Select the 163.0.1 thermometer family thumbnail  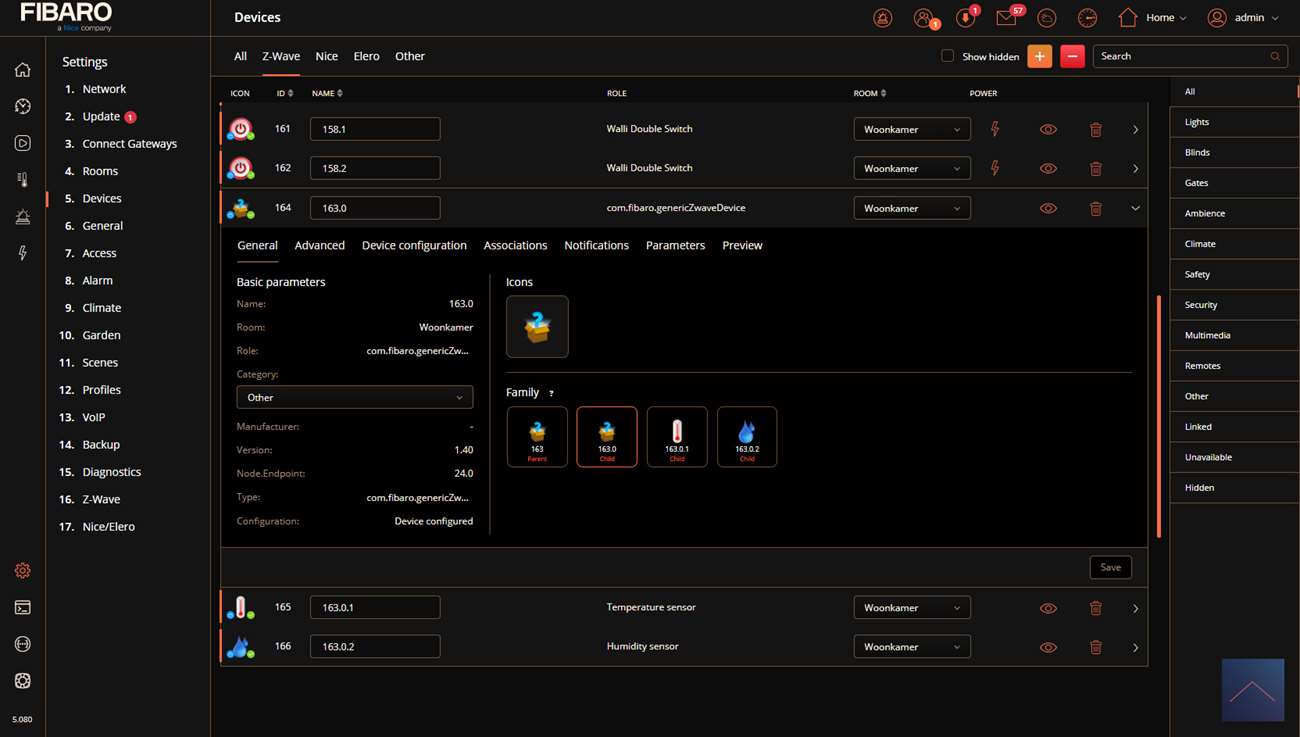click(x=677, y=437)
